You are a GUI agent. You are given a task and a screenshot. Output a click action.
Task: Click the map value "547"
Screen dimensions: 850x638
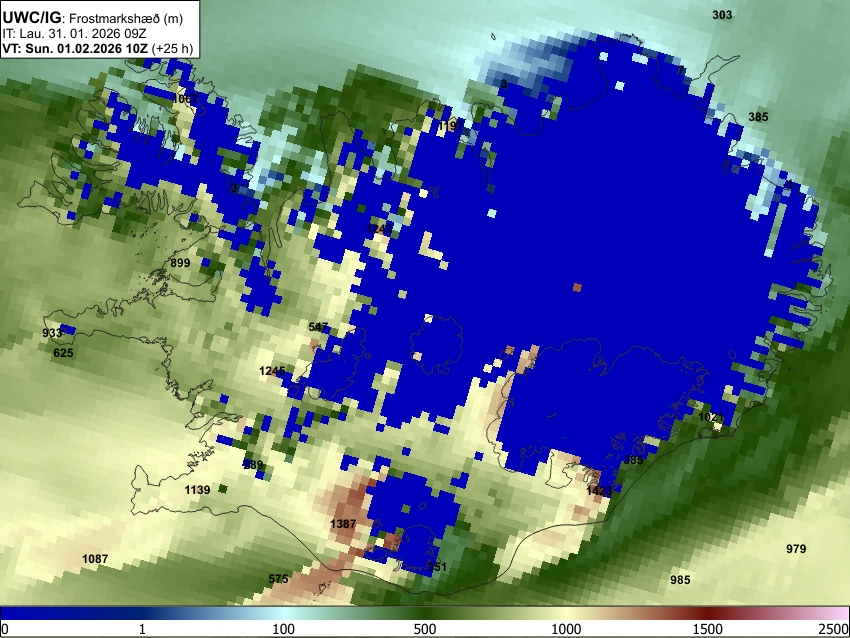318,327
